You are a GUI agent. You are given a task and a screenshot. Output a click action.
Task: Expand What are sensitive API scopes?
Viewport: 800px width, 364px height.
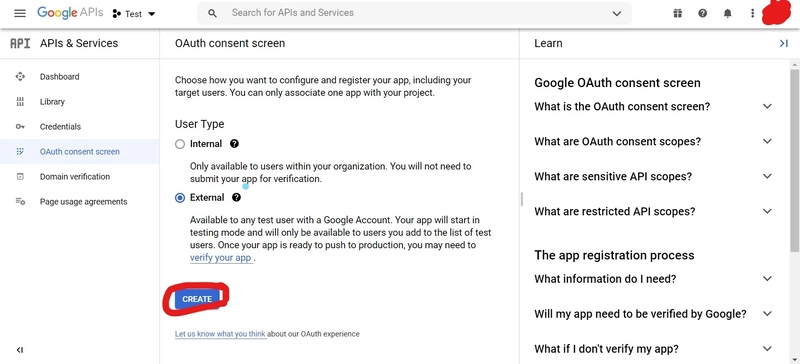point(653,177)
